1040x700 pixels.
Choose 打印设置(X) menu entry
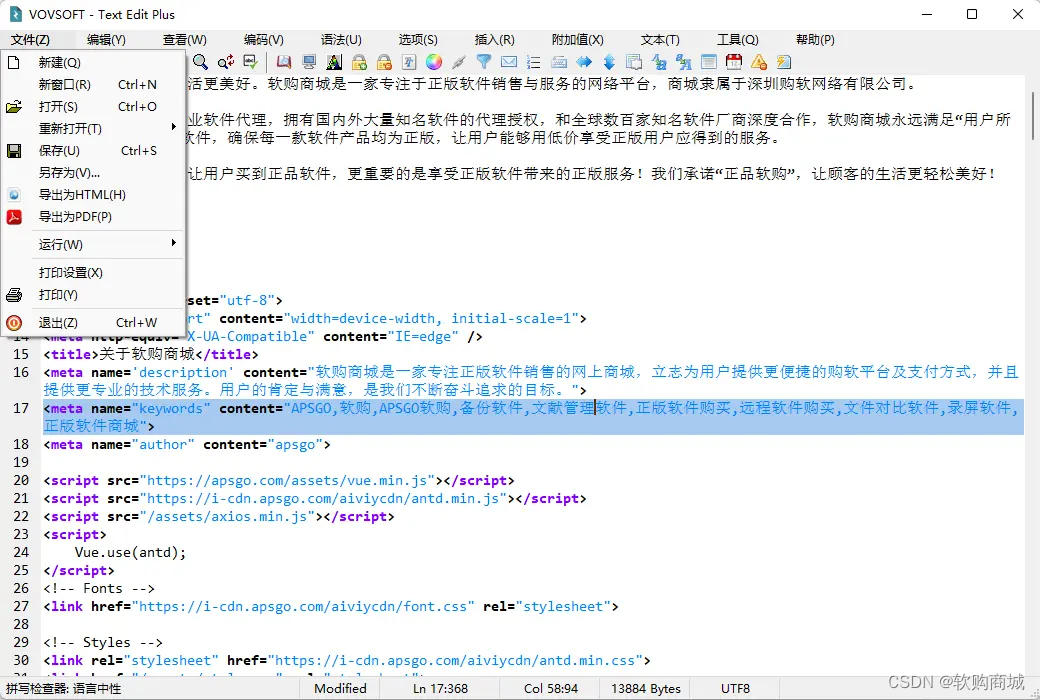click(x=93, y=272)
